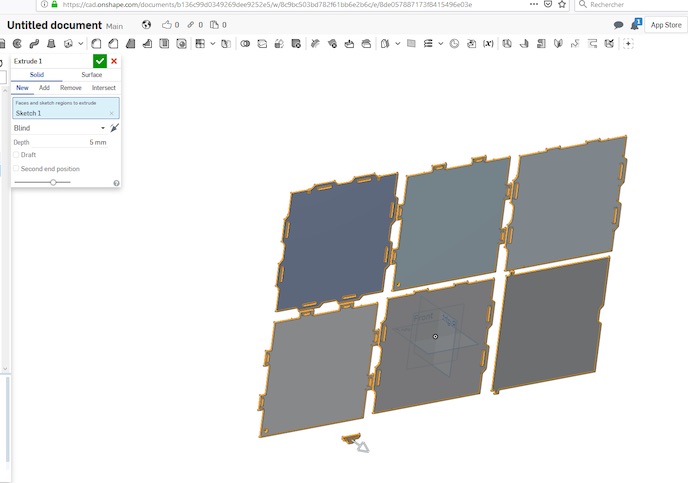Select the Linear pattern tool
Viewport: 688px width, 483px height.
200,43
